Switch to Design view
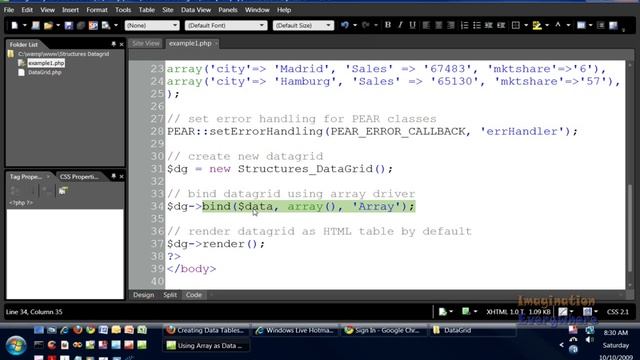 (x=144, y=295)
